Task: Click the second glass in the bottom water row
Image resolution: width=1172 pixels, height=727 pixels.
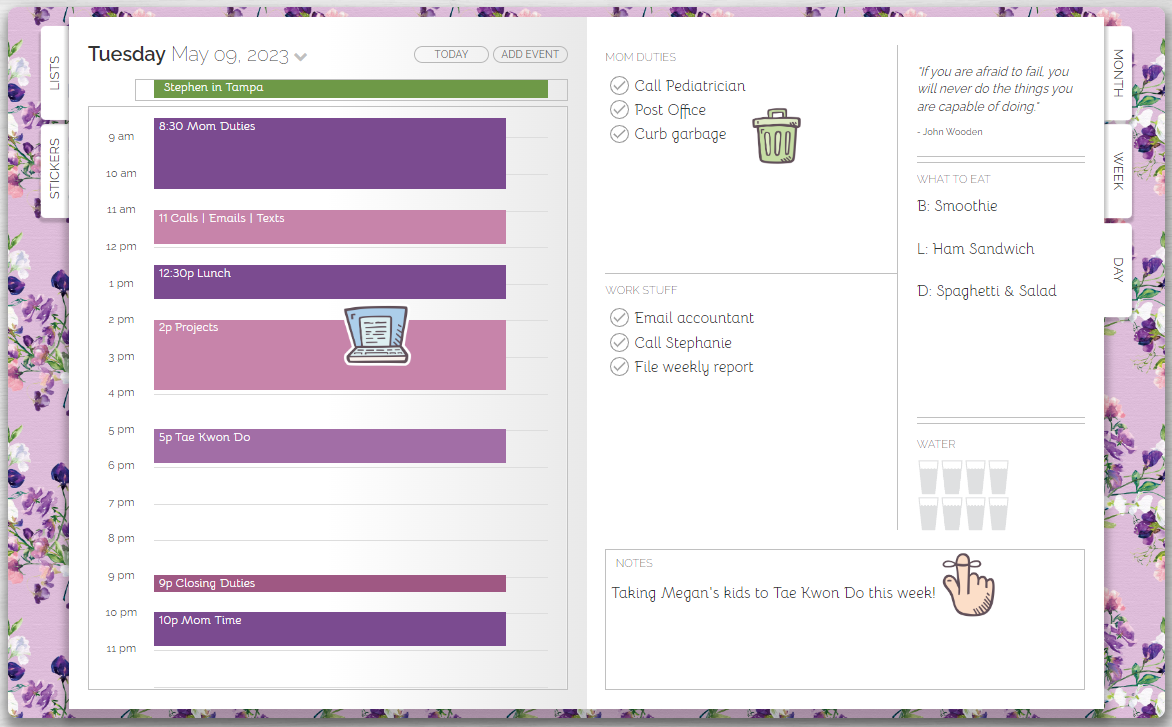Action: click(951, 513)
